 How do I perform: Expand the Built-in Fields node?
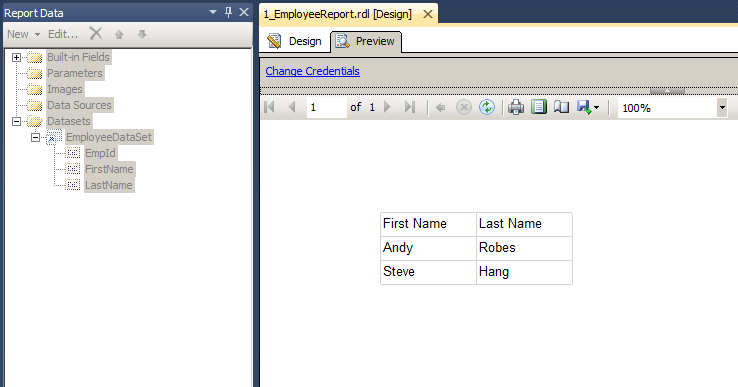tap(16, 57)
